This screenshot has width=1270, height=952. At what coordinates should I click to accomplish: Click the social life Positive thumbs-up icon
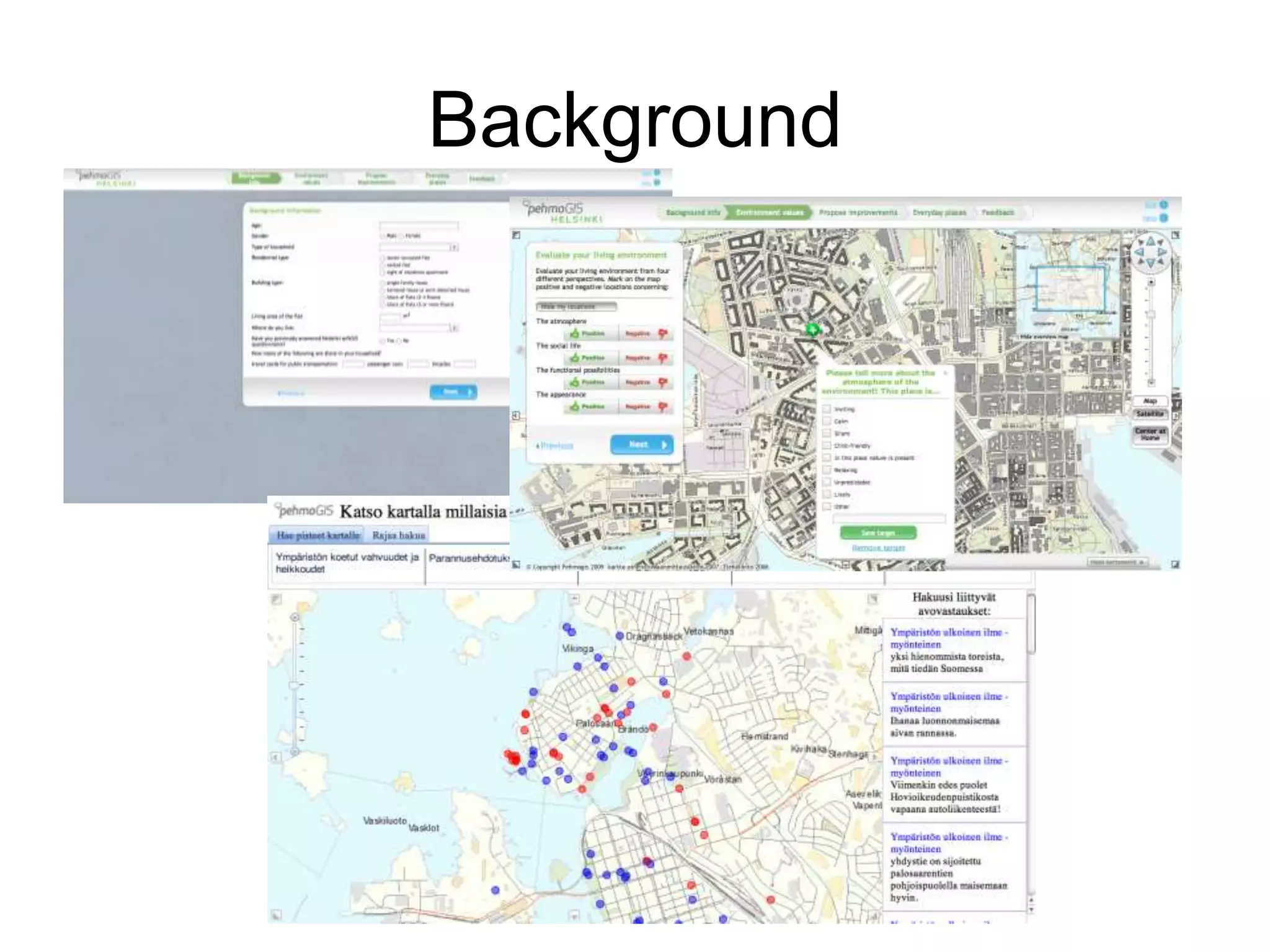tap(575, 358)
